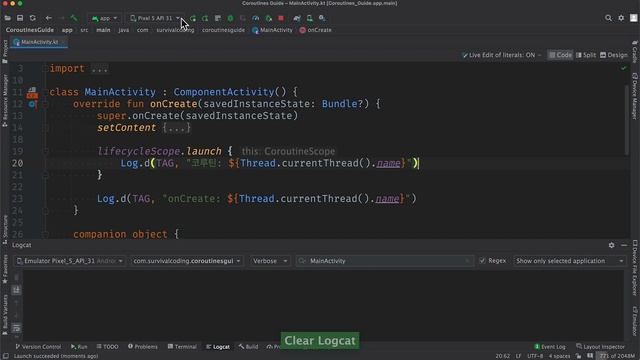Viewport: 640px width, 360px height.
Task: Toggle the Regex checkbox in Logcat
Action: pyautogui.click(x=482, y=260)
